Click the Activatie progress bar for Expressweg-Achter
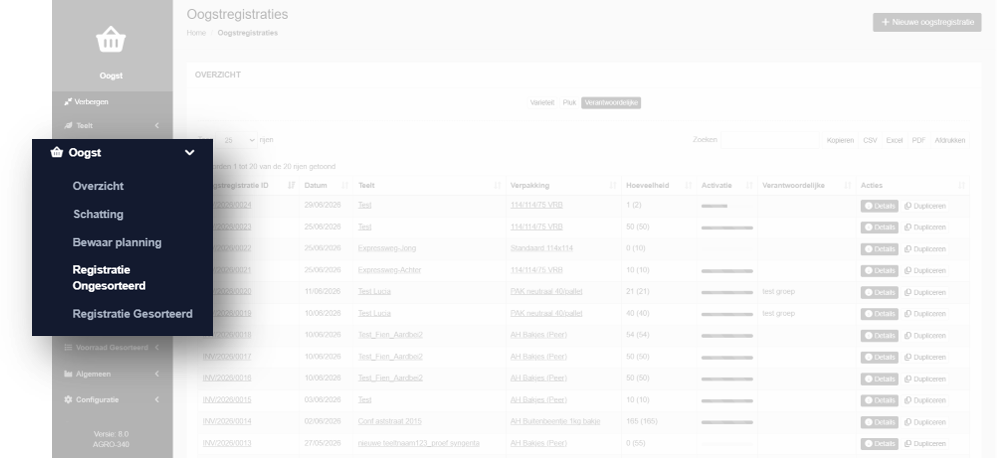Viewport: 997px width, 458px height. click(727, 271)
